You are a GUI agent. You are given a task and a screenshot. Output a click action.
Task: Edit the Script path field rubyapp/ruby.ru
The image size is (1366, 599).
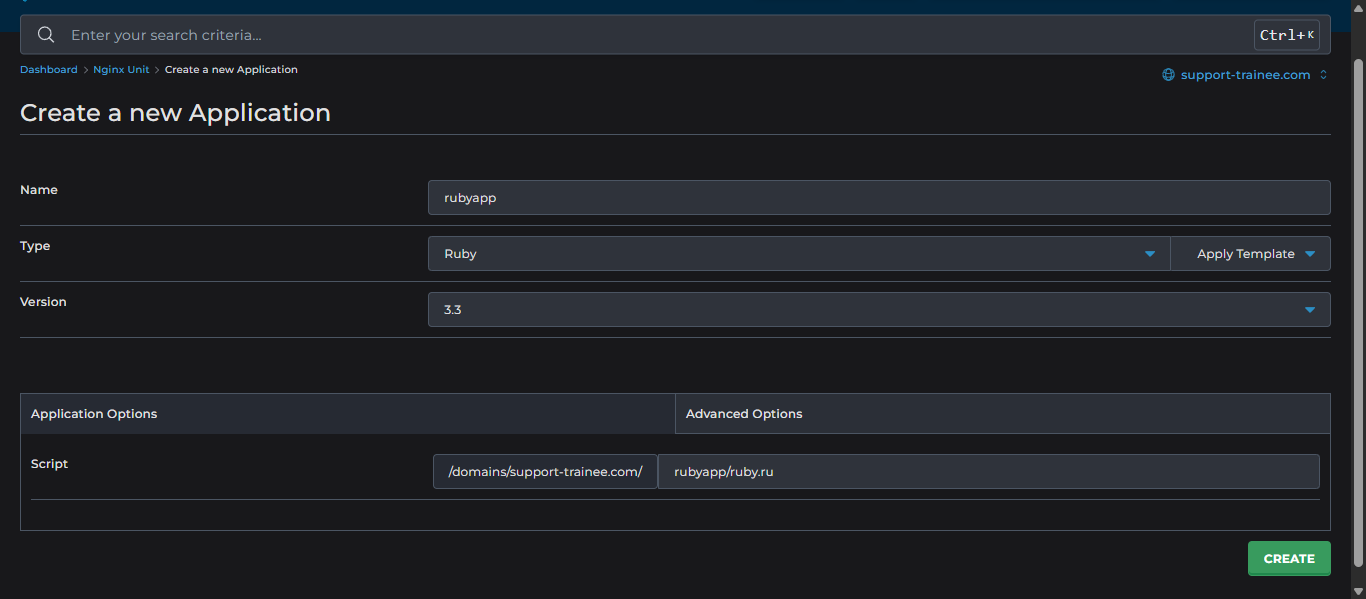(x=989, y=472)
